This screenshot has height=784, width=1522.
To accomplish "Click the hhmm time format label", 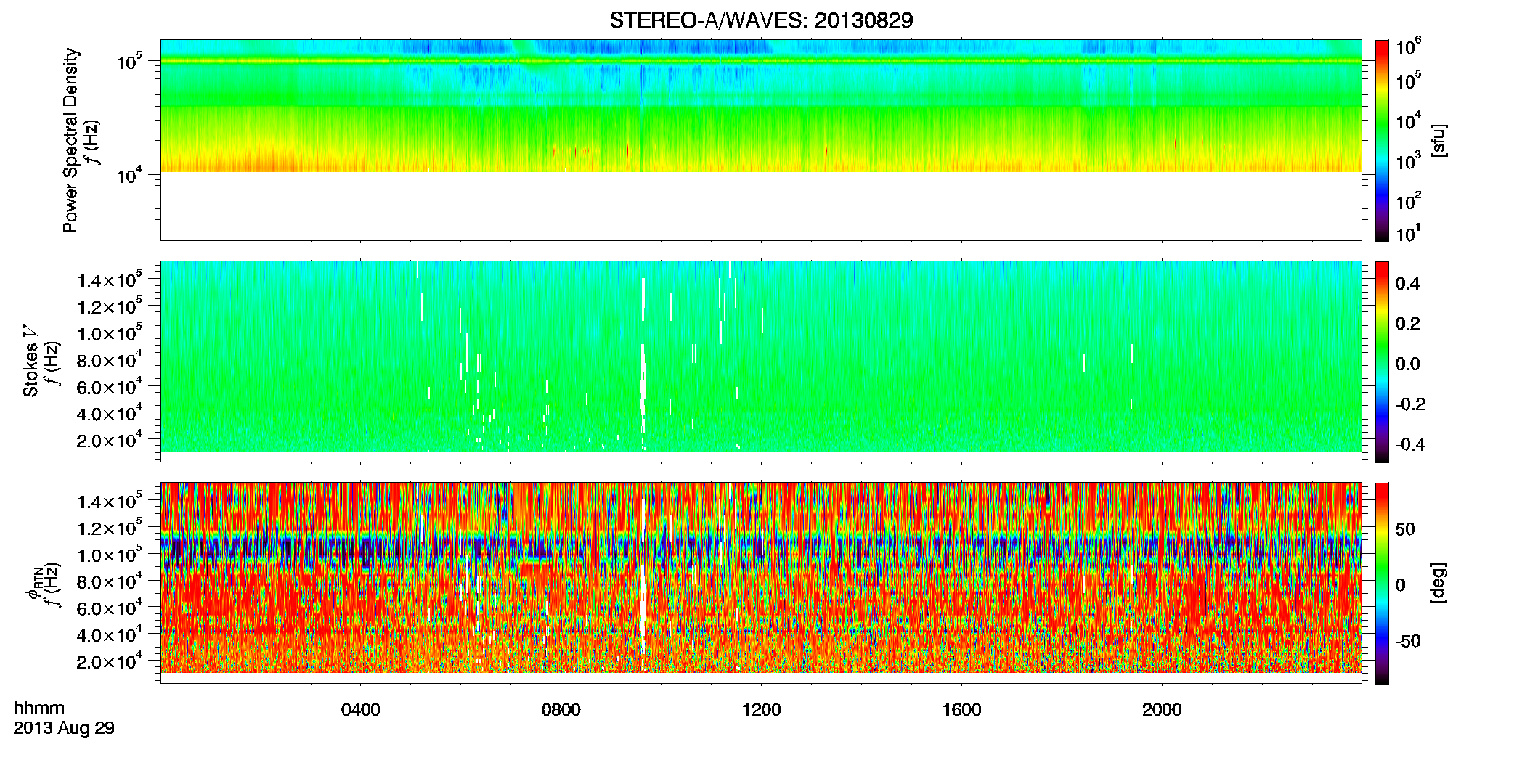I will click(x=39, y=709).
